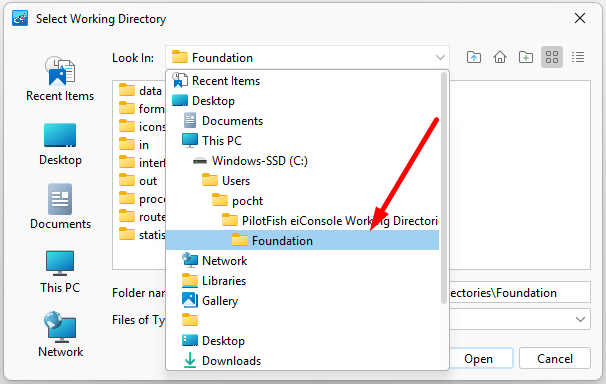Click the Cancel button
The height and width of the screenshot is (384, 606).
tap(555, 359)
